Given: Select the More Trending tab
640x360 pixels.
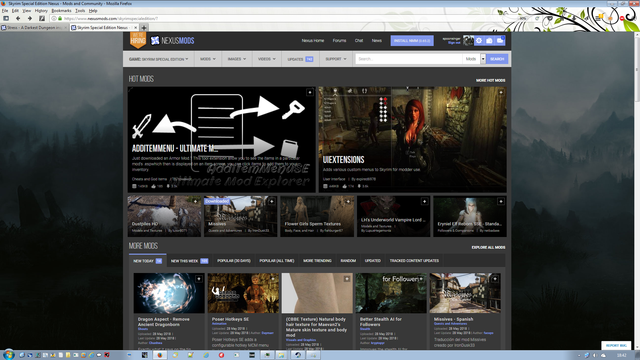Looking at the screenshot, I should click(x=317, y=261).
